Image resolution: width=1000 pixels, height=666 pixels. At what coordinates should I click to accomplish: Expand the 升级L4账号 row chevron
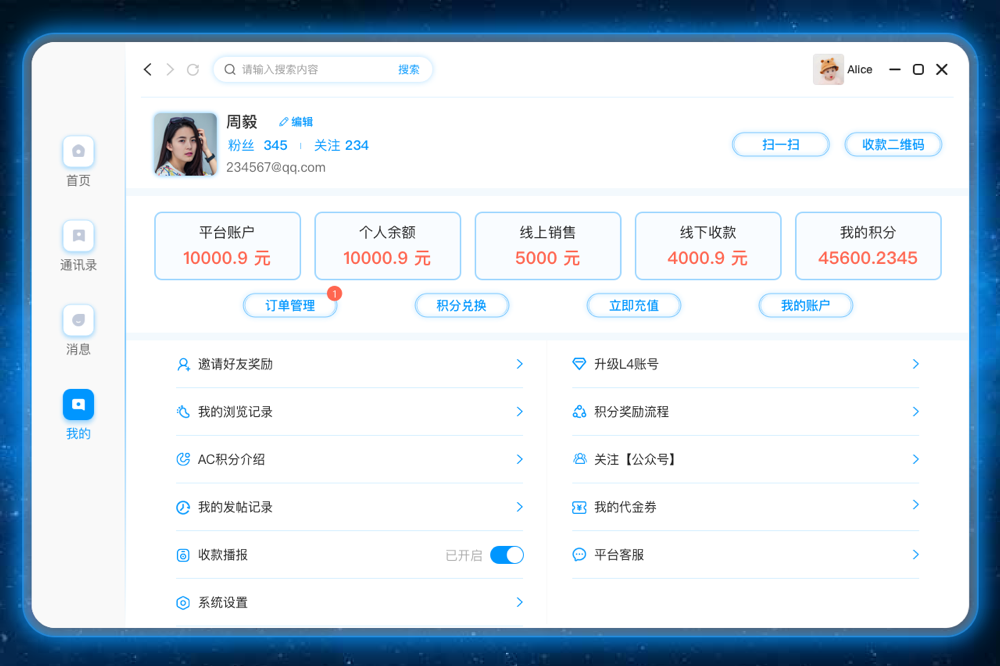point(916,364)
